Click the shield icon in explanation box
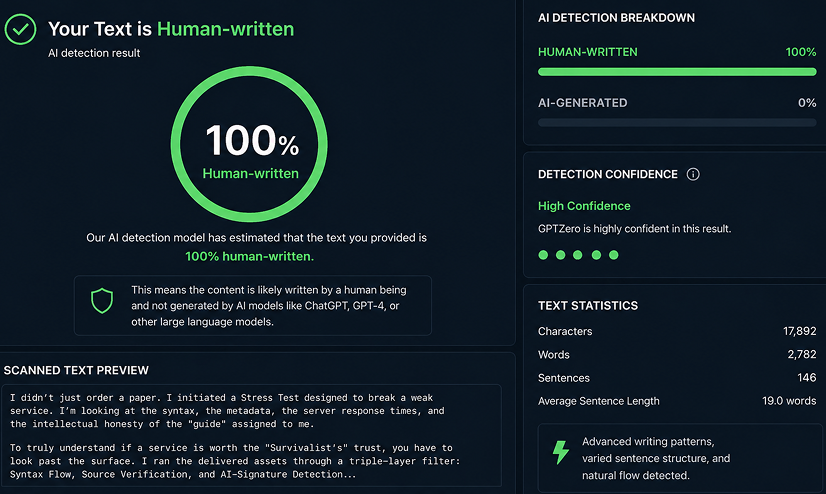This screenshot has height=494, width=826. click(x=103, y=301)
